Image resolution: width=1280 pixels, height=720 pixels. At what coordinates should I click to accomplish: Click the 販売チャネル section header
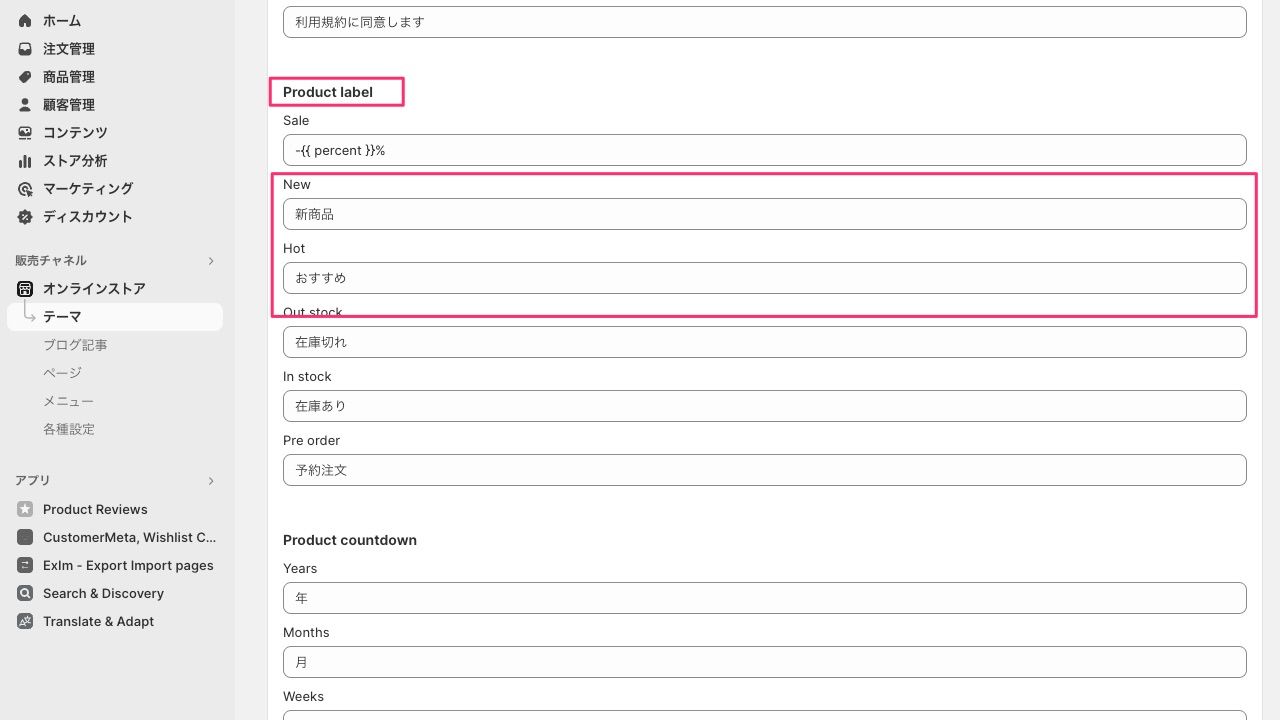click(x=51, y=261)
